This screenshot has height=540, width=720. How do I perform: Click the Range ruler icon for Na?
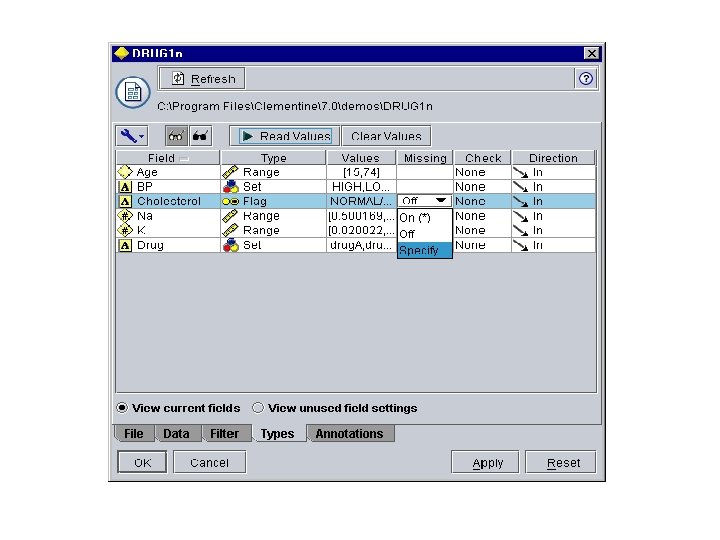tap(230, 216)
